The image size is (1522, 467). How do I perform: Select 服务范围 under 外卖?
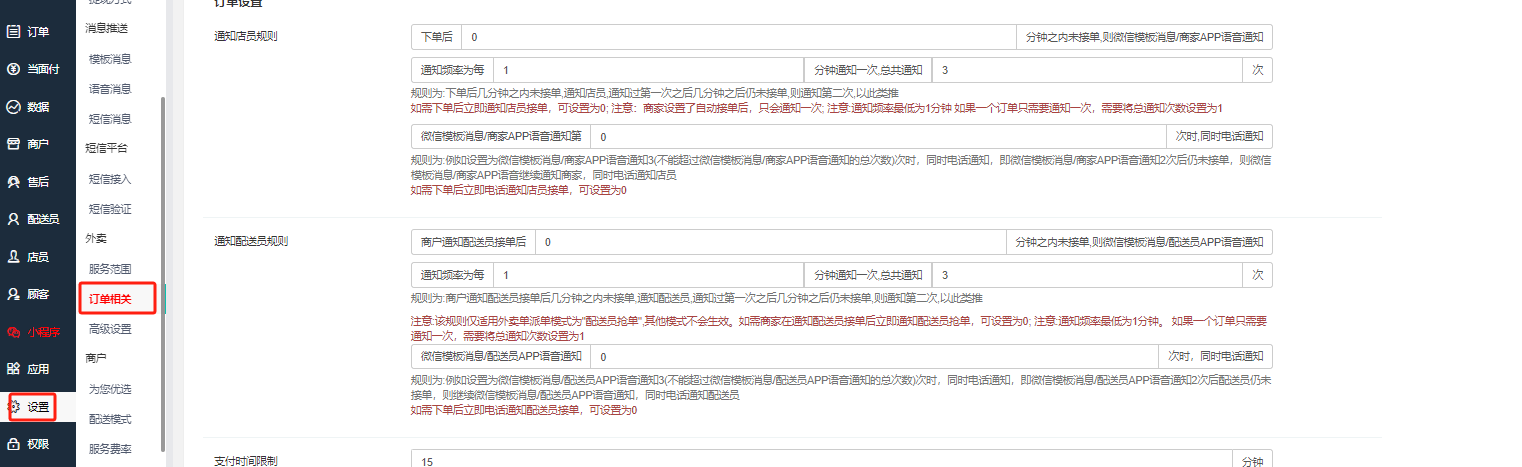[110, 269]
